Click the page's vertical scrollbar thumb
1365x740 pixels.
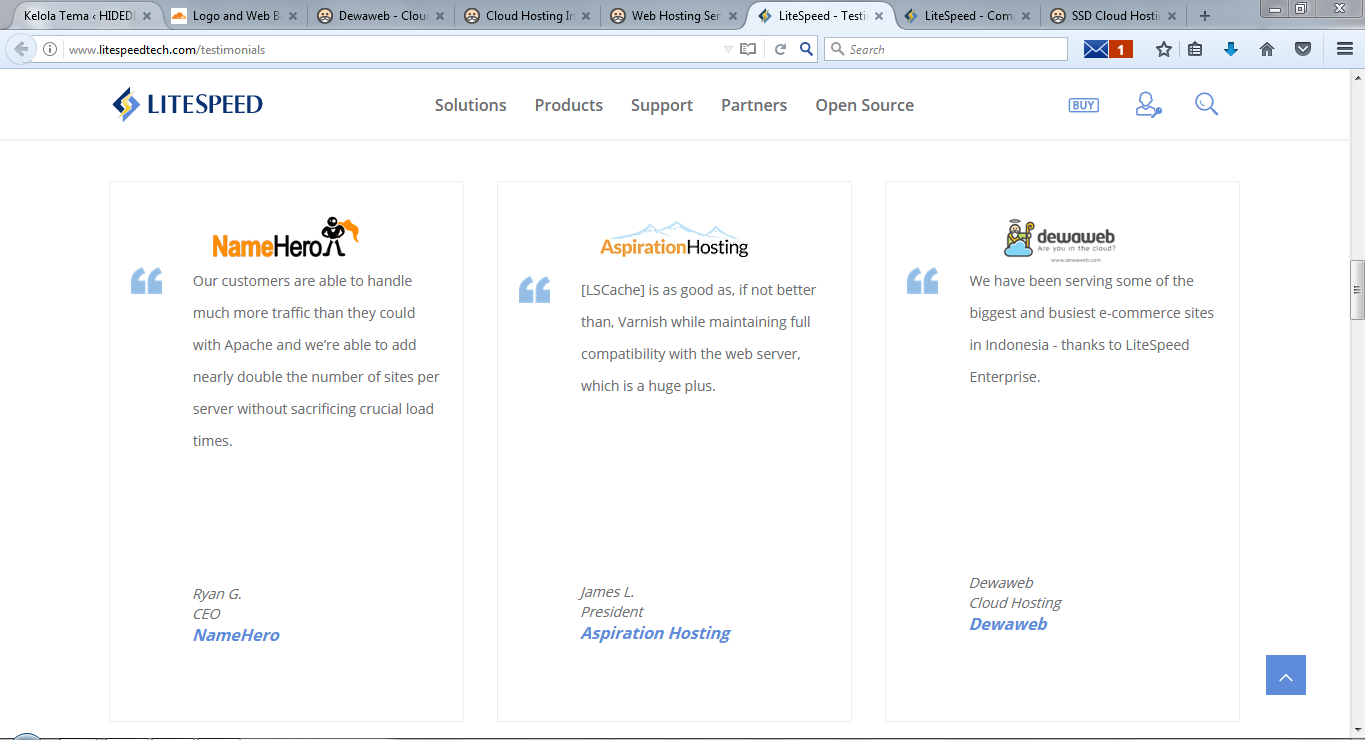click(x=1357, y=290)
